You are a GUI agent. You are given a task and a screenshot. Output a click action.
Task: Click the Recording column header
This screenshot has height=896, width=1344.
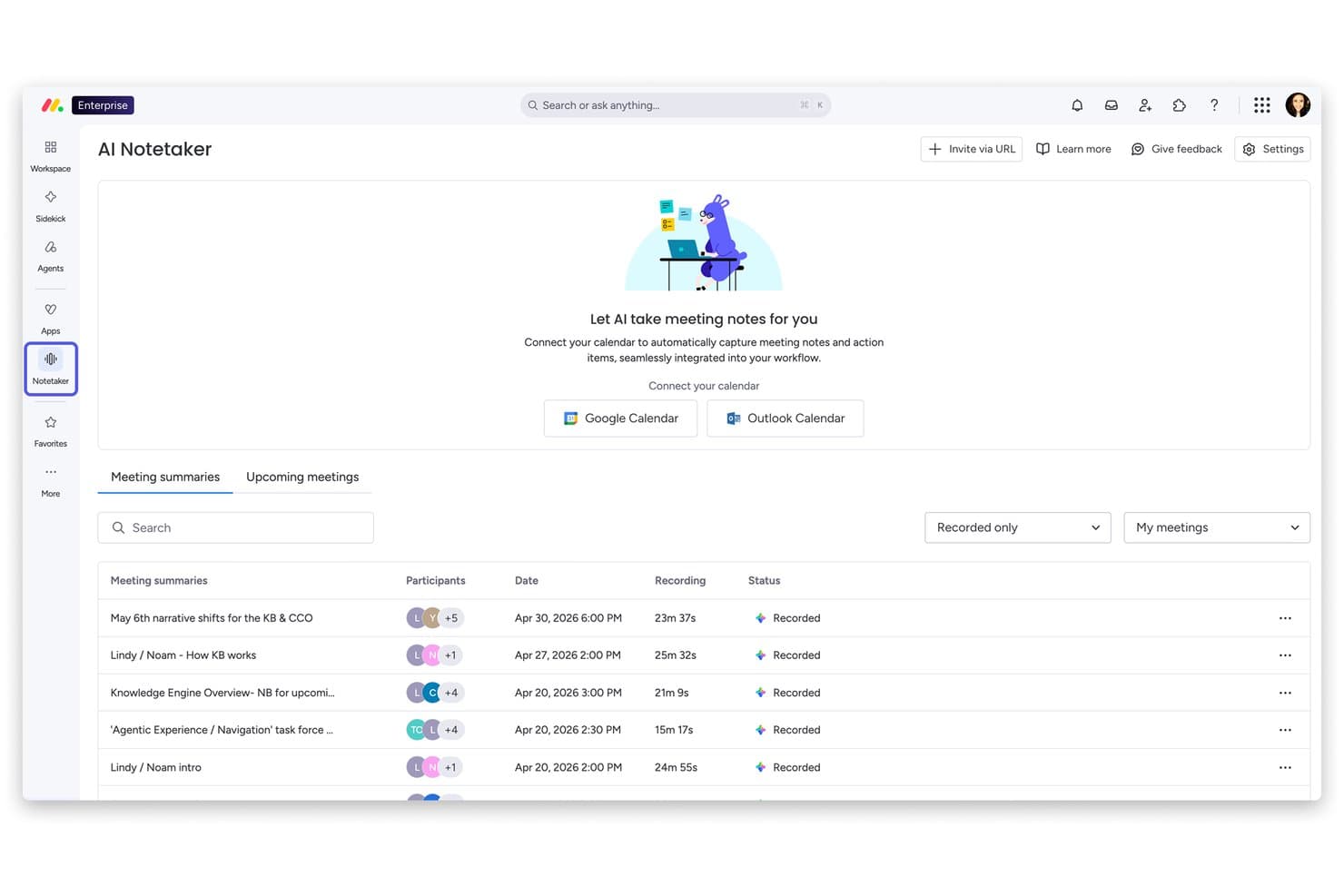680,580
